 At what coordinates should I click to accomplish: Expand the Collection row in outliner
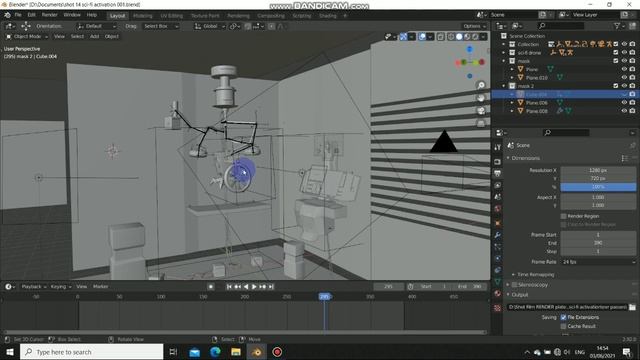504,44
